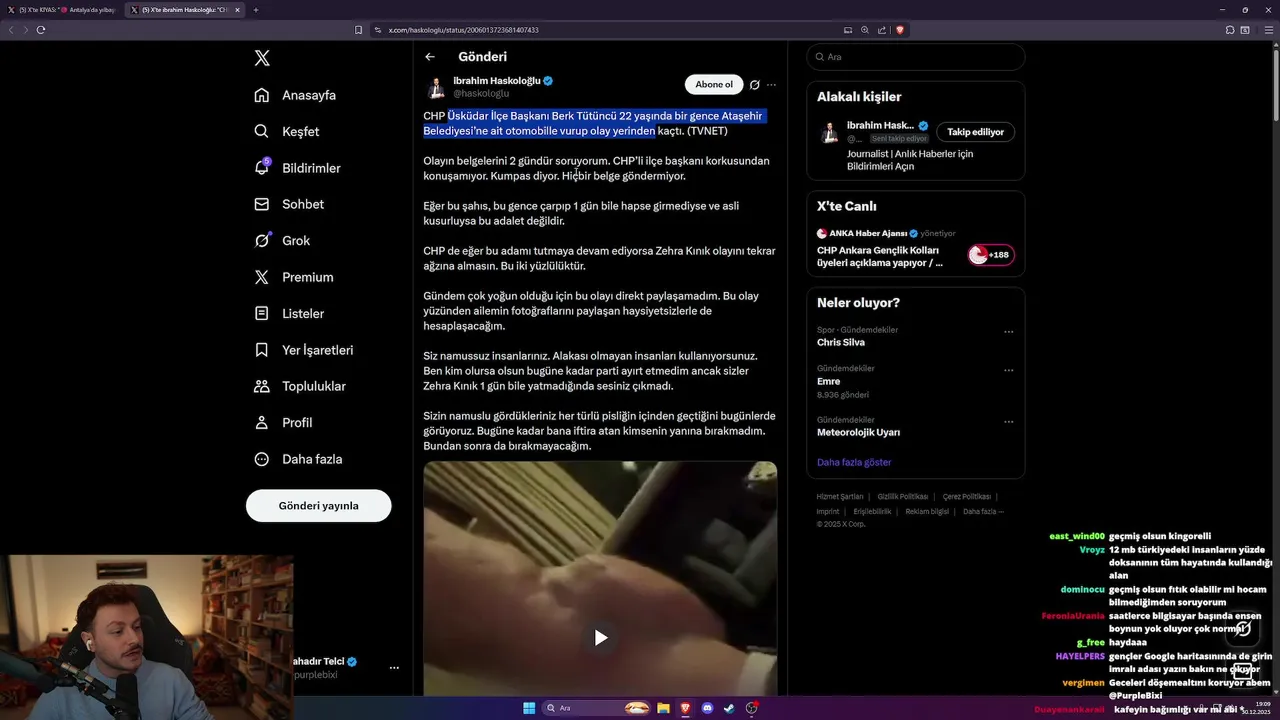Open İbrahim Haskoloğlu's avatar in the post

pos(436,87)
